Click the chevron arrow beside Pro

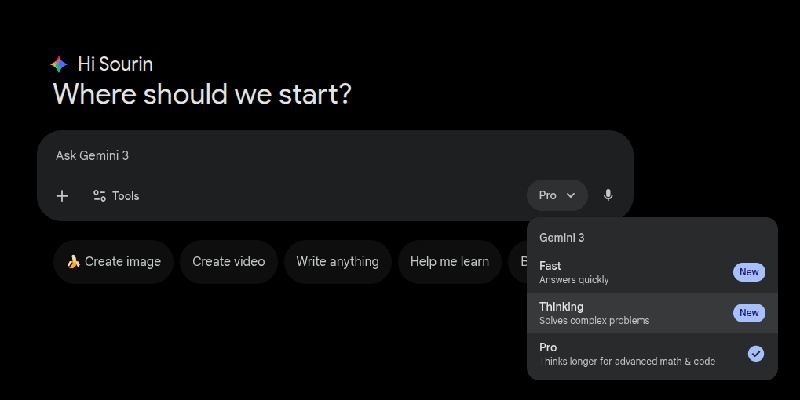coord(571,196)
